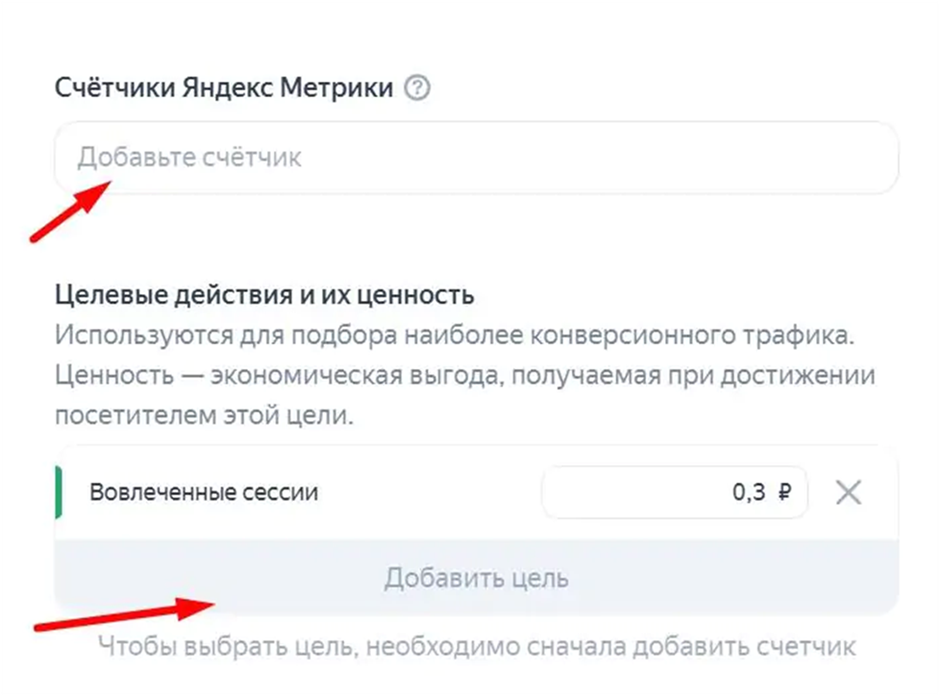Click the Добавьте счётчик input field
This screenshot has height=696, width=940.
coord(477,158)
